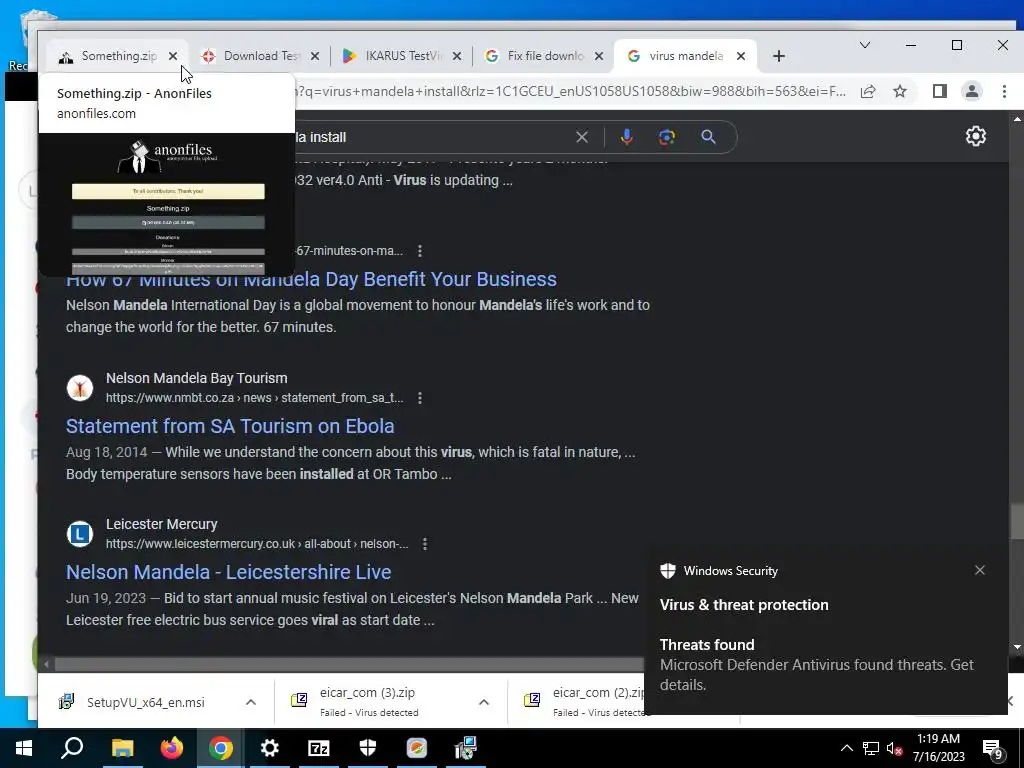Open Windows Security shield on taskbar
The width and height of the screenshot is (1024, 768).
[368, 748]
